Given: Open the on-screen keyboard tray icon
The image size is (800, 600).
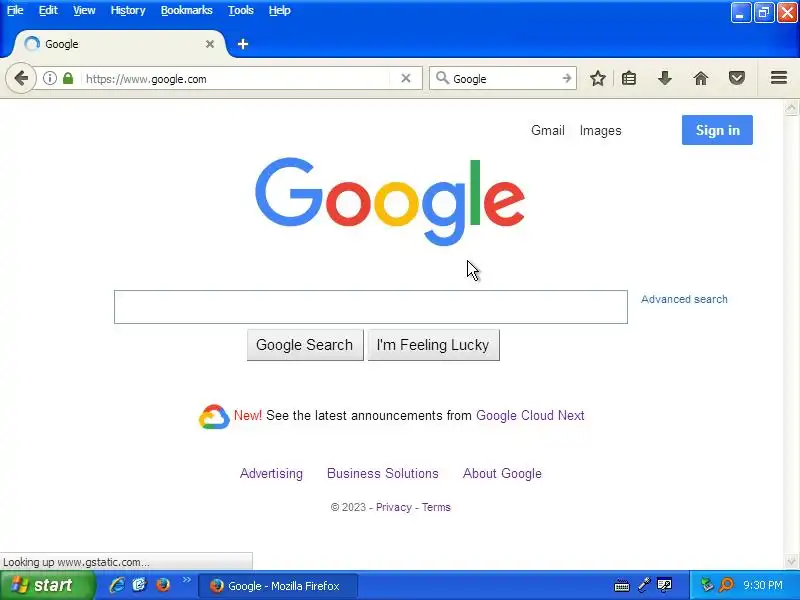Looking at the screenshot, I should pos(621,585).
